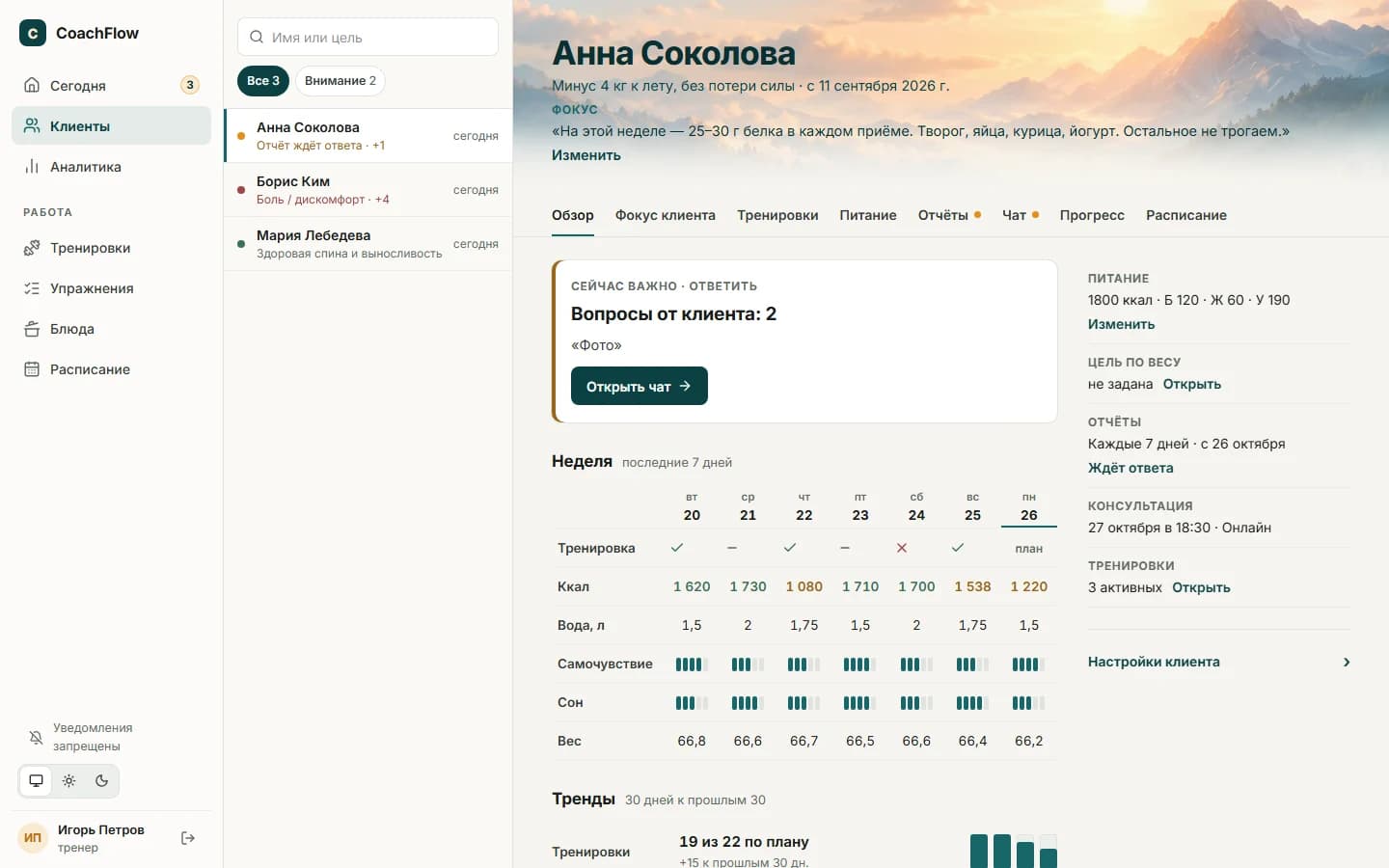This screenshot has height=868, width=1389.
Task: Click Изменить link under Питание
Action: [1121, 324]
